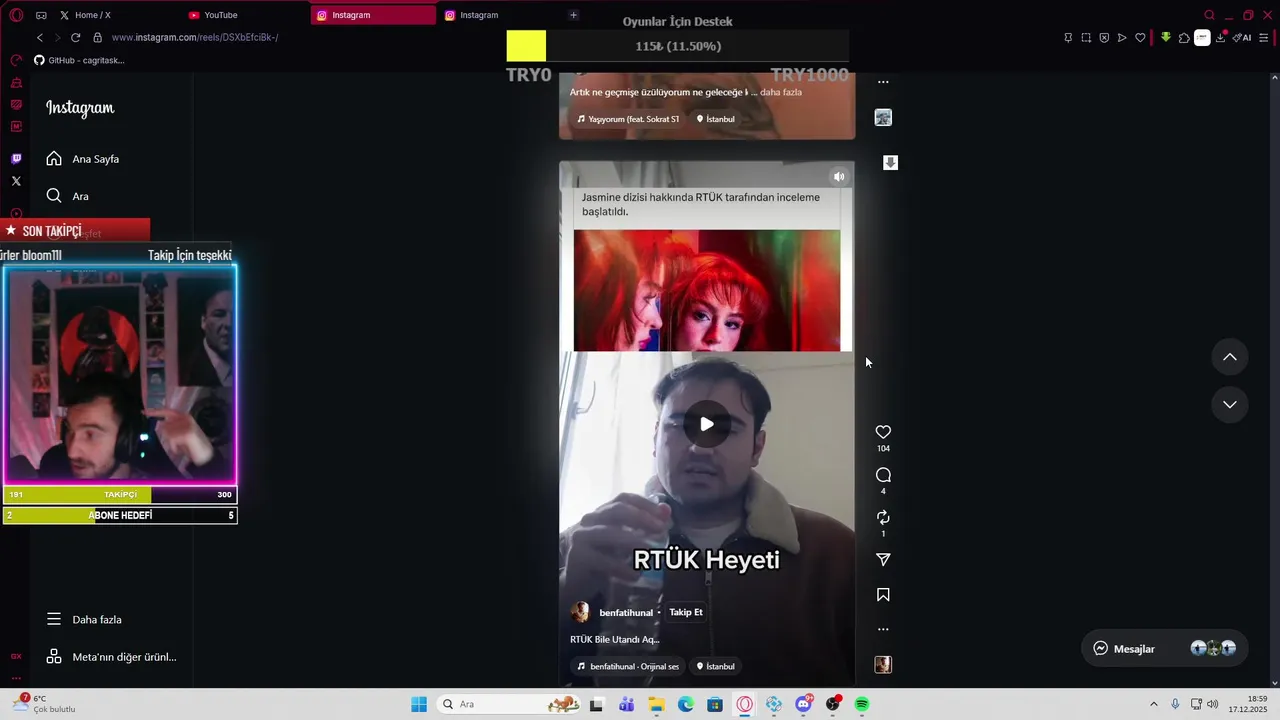Go to previous reel up chevron
Image resolution: width=1280 pixels, height=720 pixels.
click(1230, 357)
